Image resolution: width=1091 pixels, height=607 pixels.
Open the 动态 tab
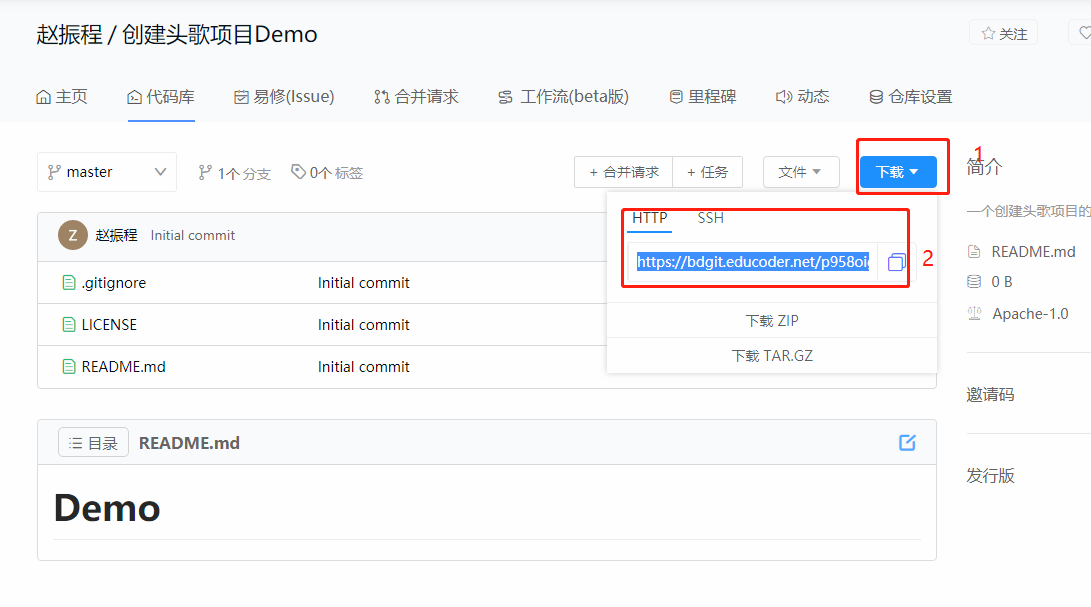pyautogui.click(x=803, y=97)
